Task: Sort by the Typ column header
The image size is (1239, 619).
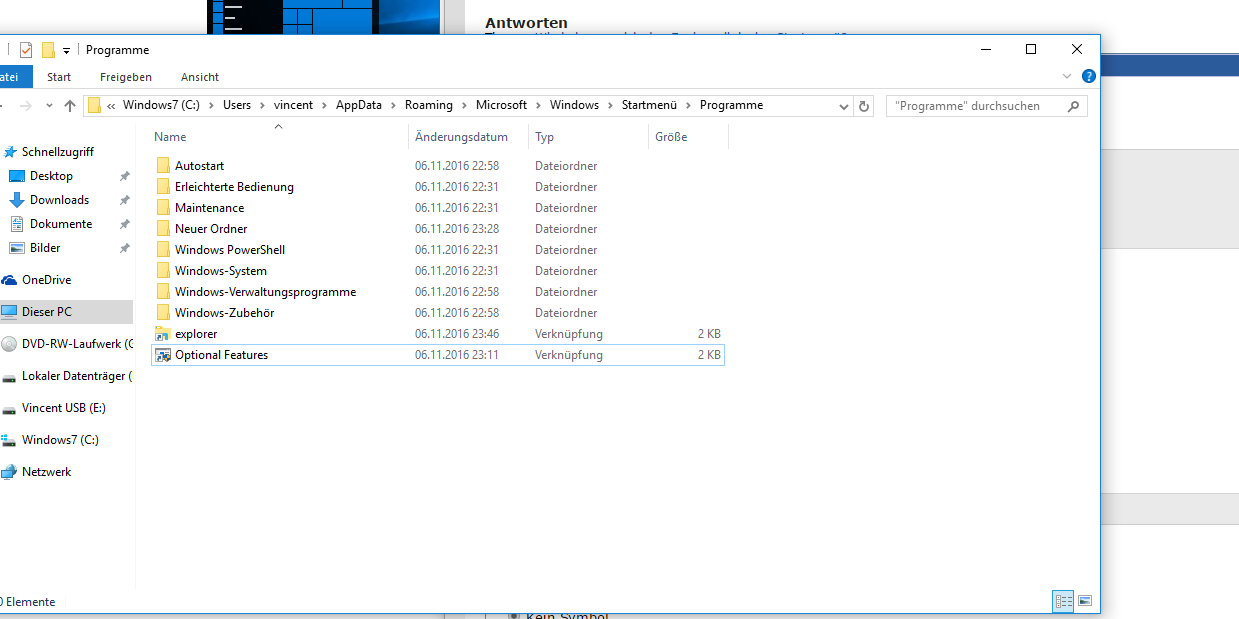Action: coord(588,137)
